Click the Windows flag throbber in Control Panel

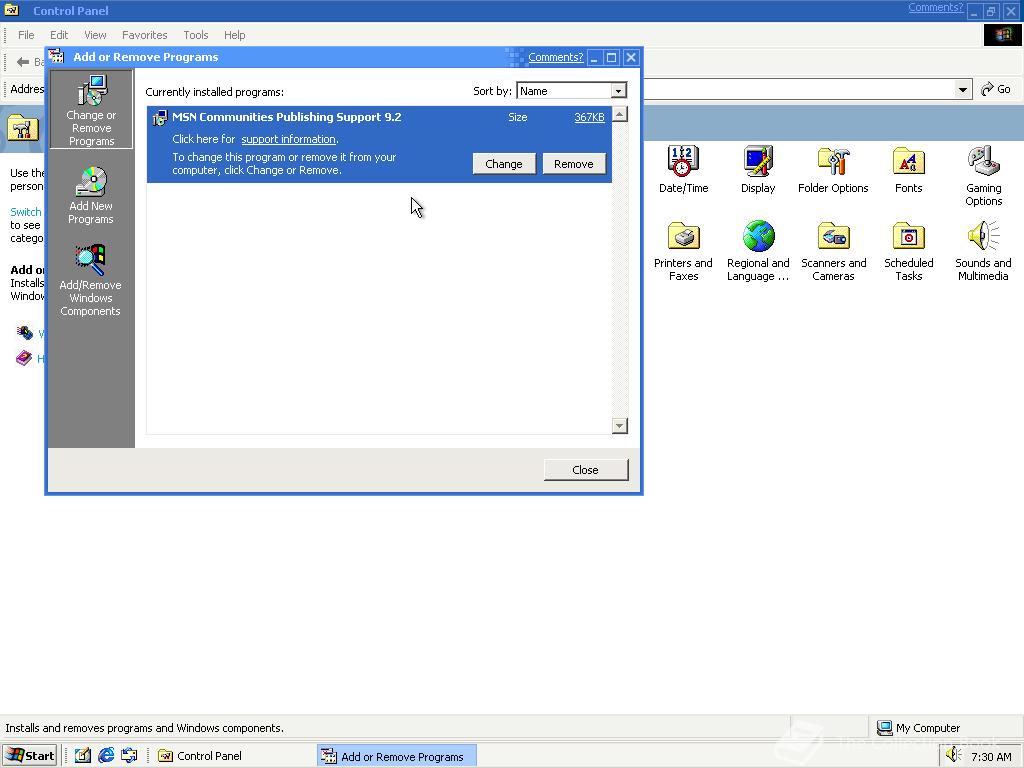1002,35
